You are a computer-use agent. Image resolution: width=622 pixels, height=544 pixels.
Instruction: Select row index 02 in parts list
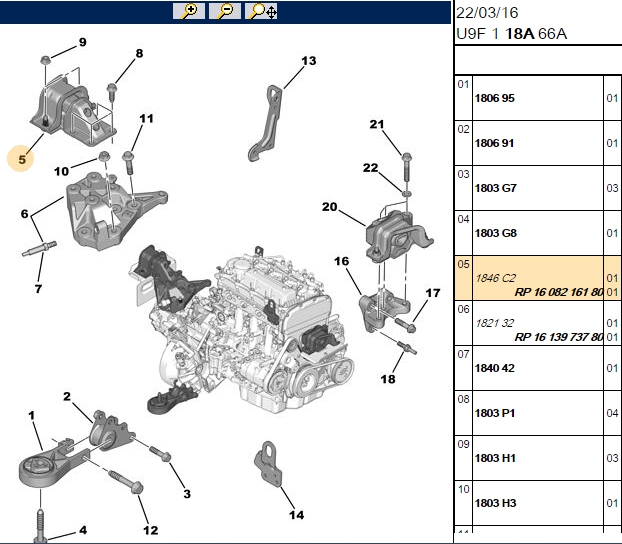pos(463,129)
